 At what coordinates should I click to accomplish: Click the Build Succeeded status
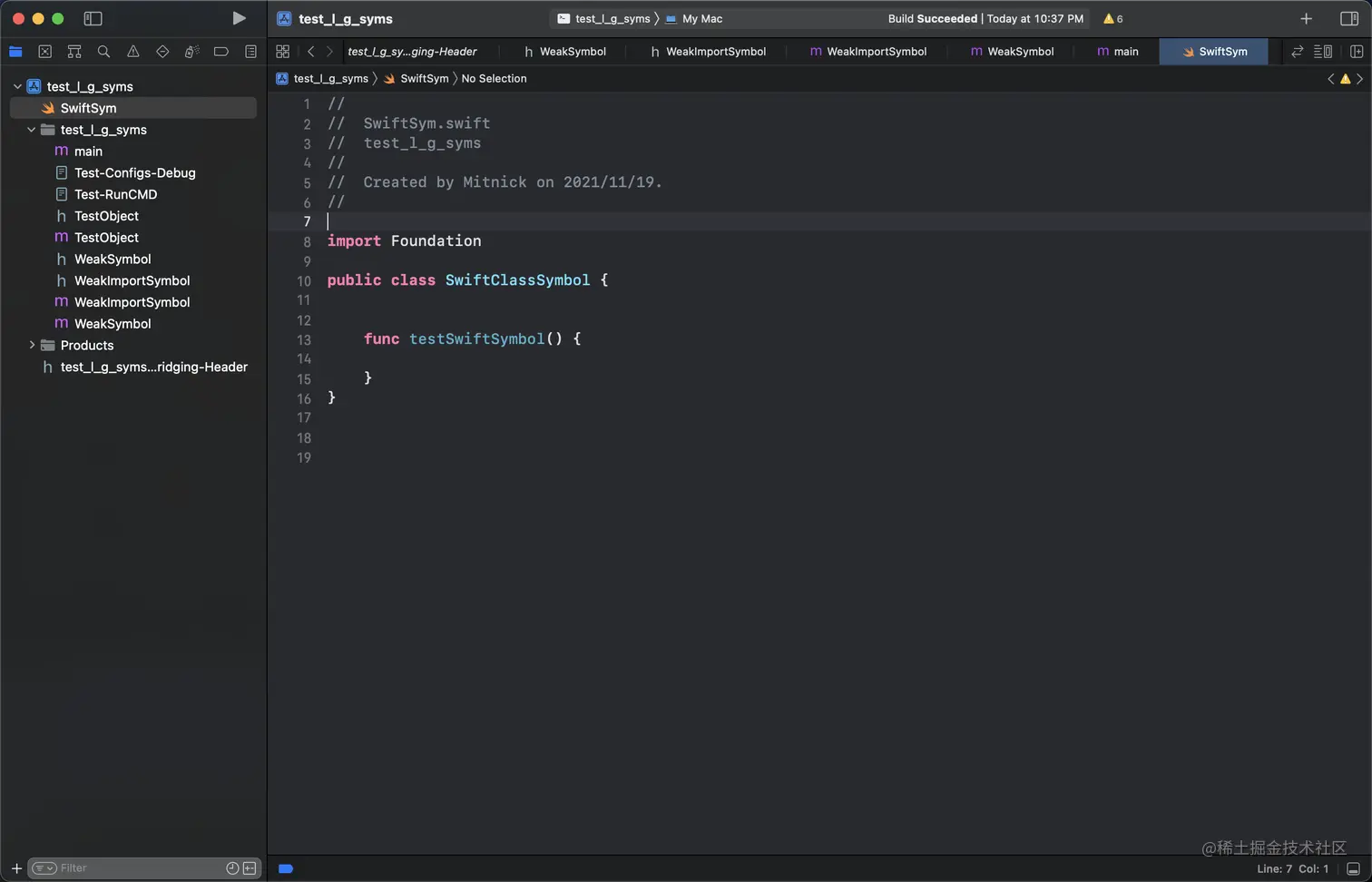point(985,18)
